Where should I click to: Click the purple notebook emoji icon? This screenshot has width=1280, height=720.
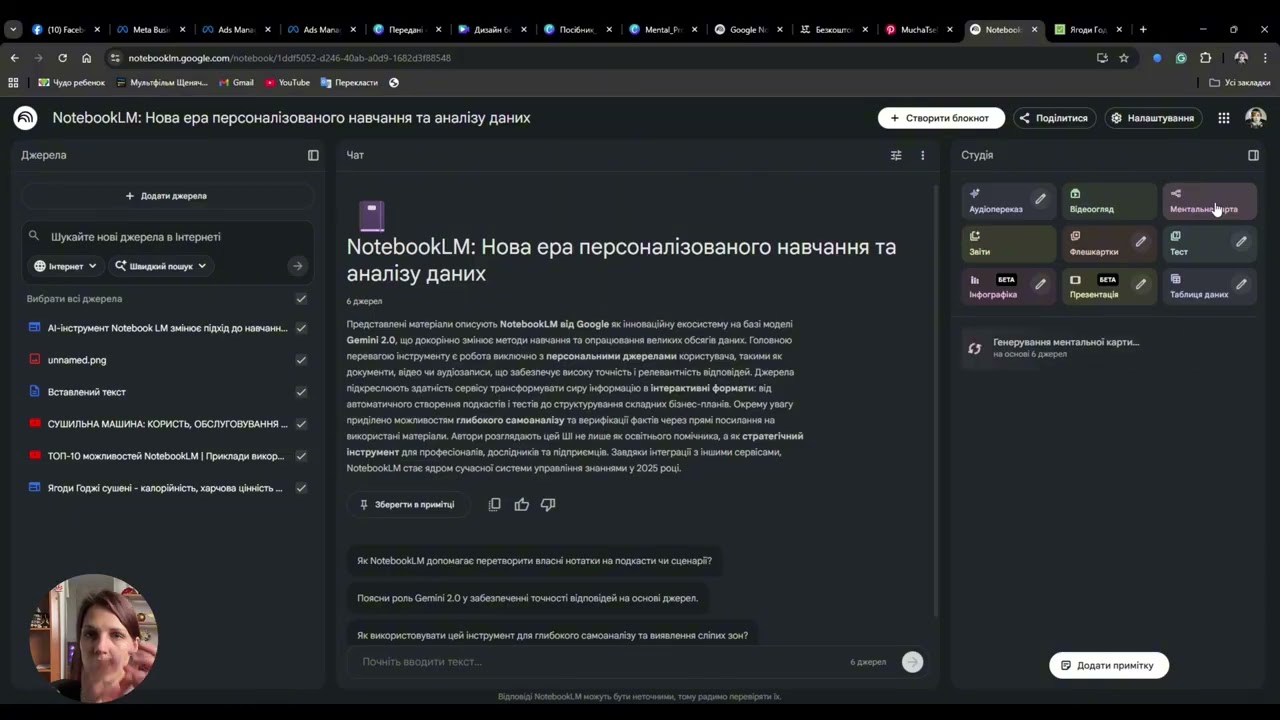click(371, 215)
